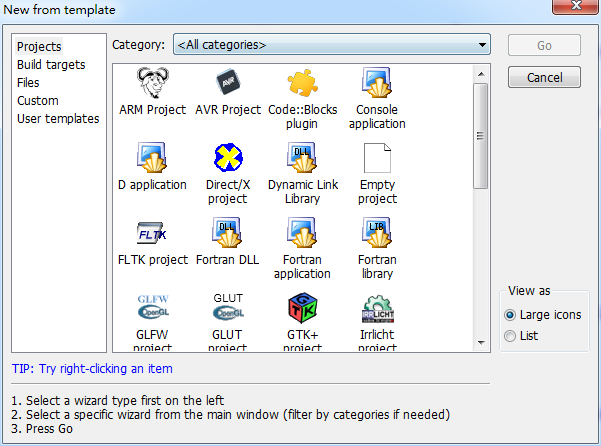601x446 pixels.
Task: Select User templates wizard type
Action: click(x=58, y=119)
